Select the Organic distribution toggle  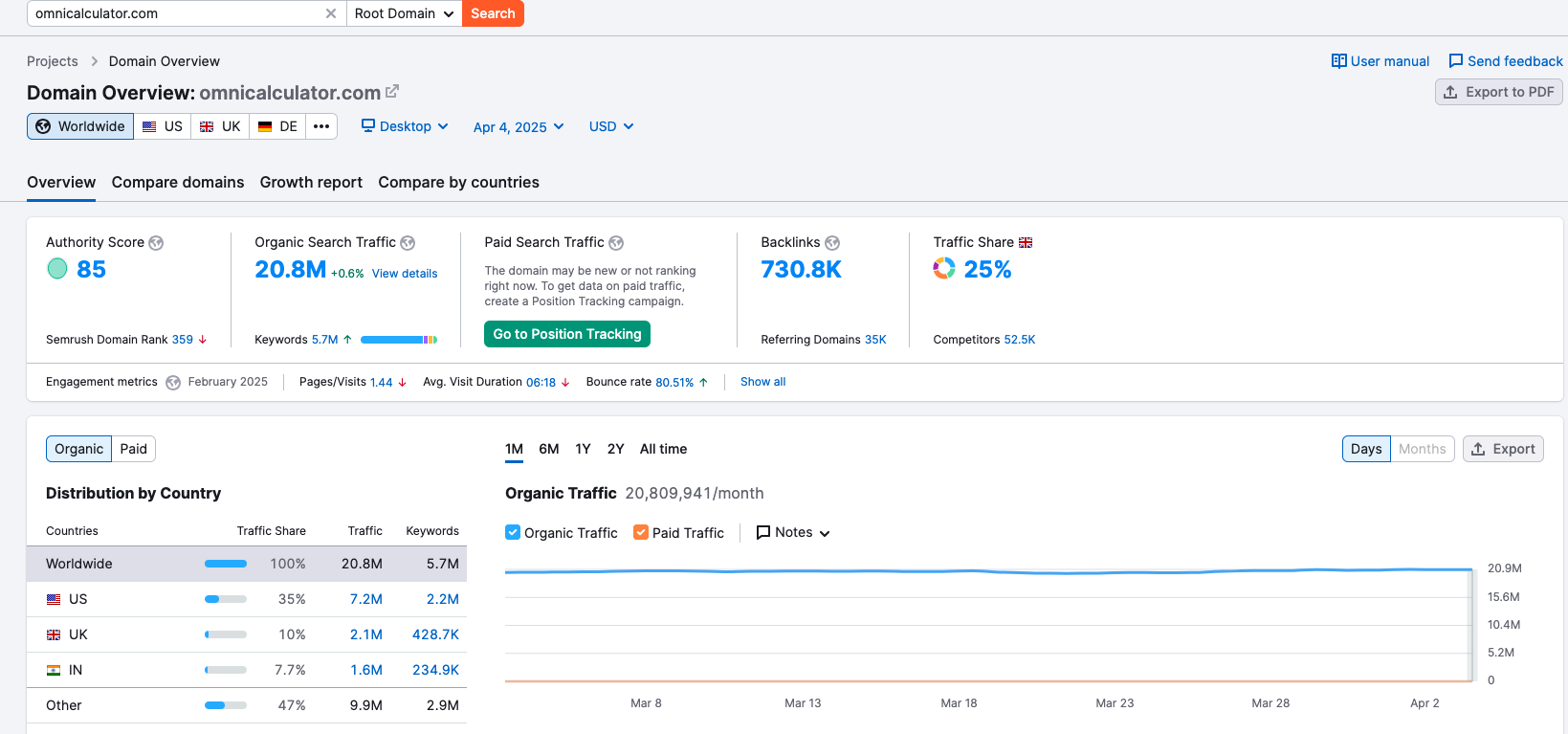(x=78, y=449)
